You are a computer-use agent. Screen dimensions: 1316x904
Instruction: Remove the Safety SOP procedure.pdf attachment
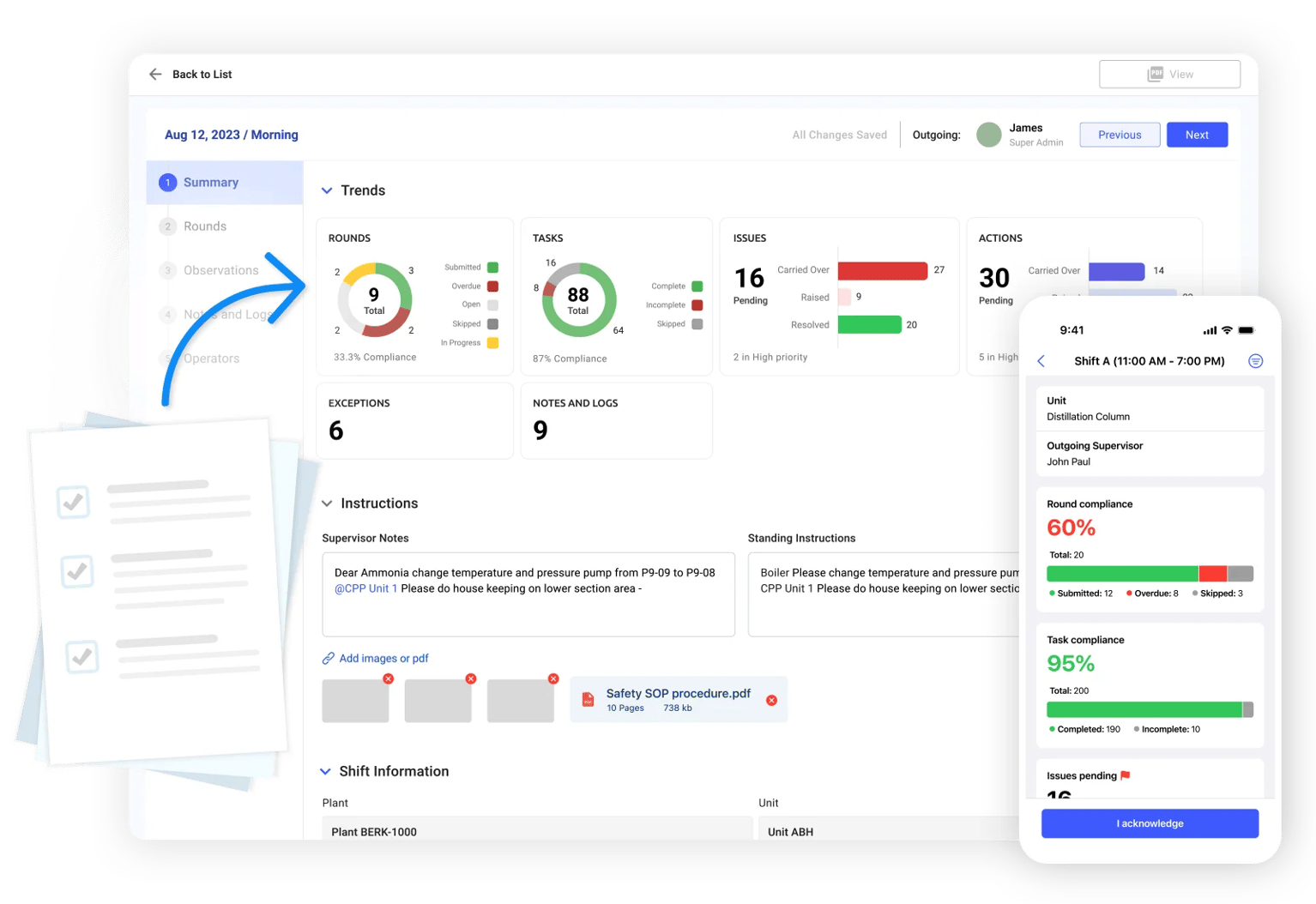coord(771,701)
